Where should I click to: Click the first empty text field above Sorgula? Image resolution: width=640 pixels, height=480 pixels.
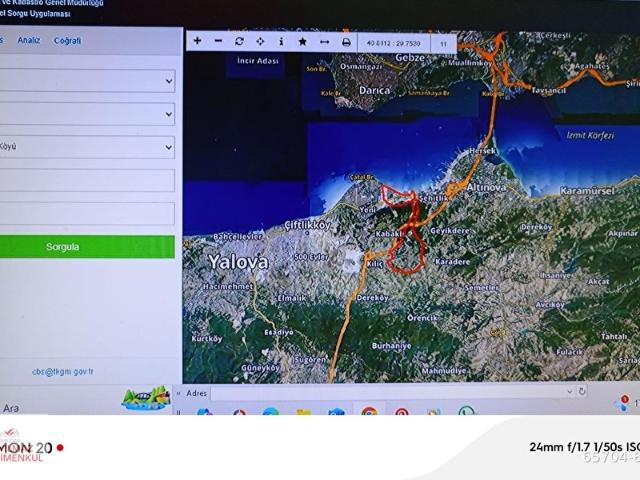(x=86, y=180)
